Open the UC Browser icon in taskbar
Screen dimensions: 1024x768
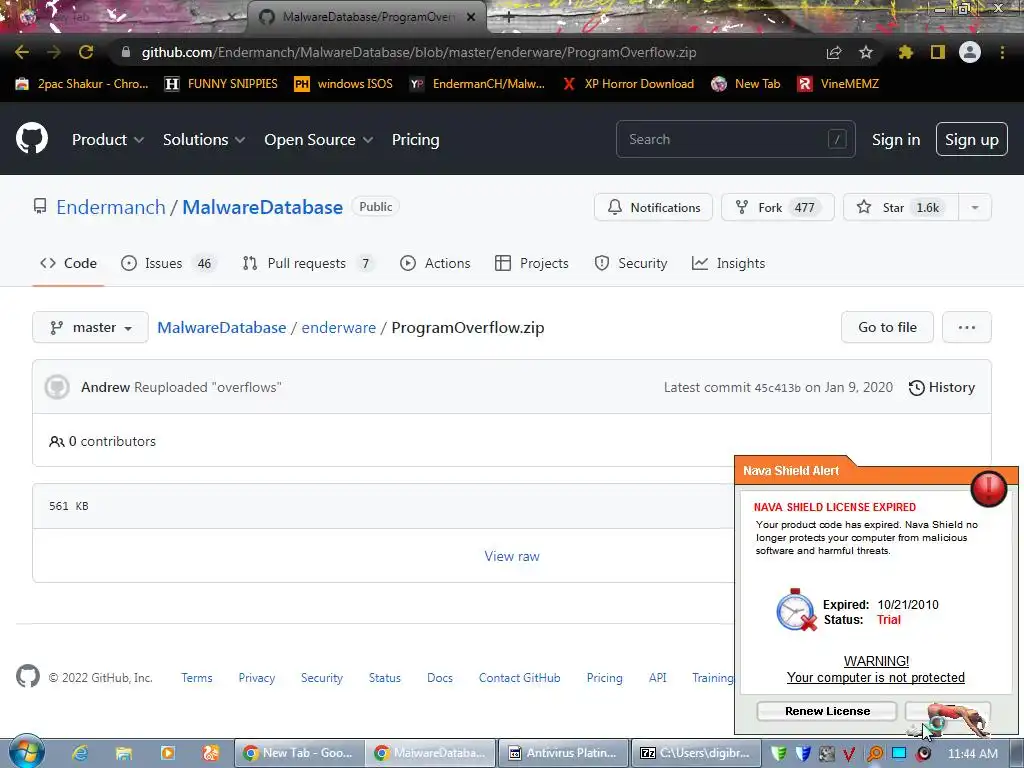(211, 753)
